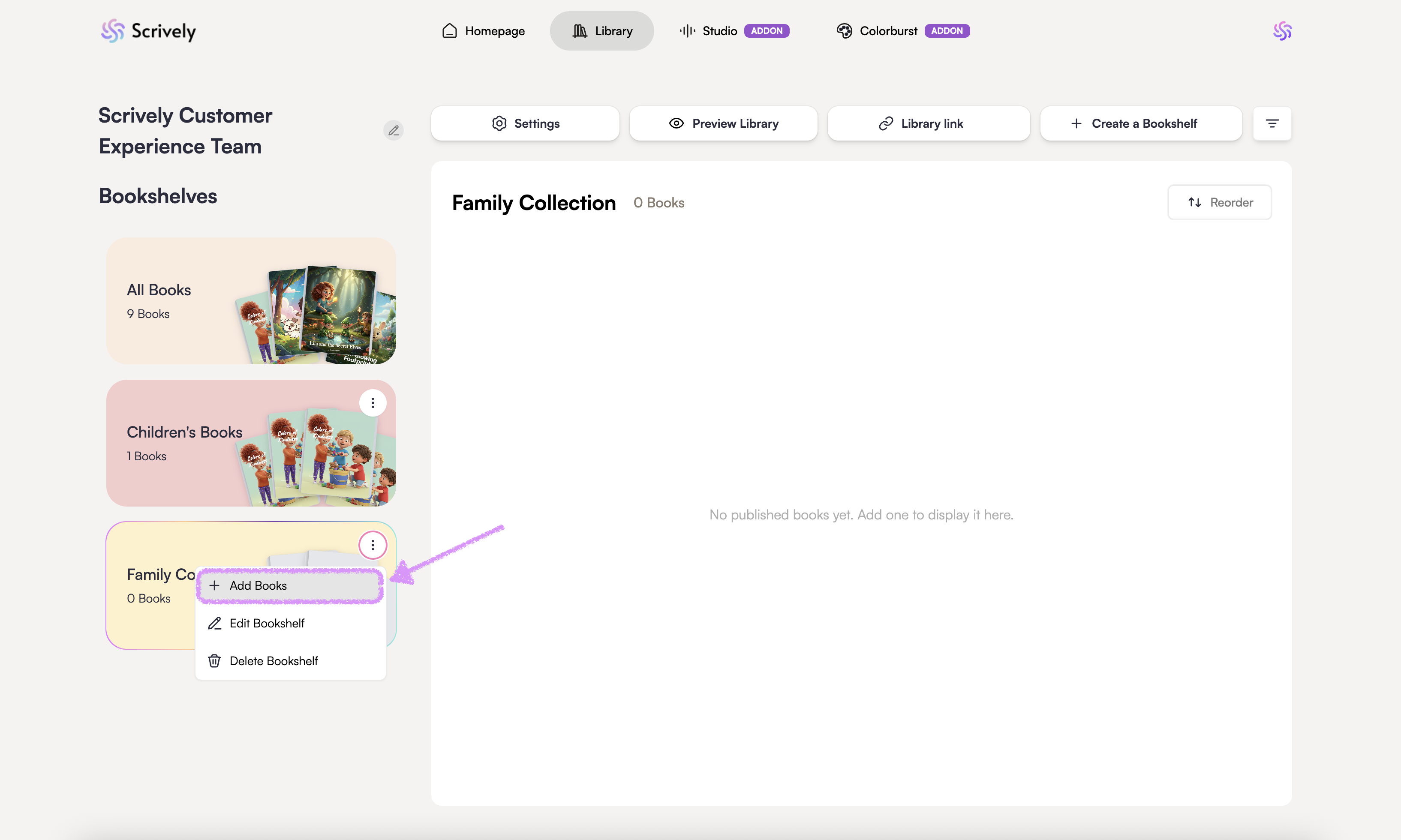
Task: Click Create a Bookshelf button
Action: click(x=1141, y=123)
